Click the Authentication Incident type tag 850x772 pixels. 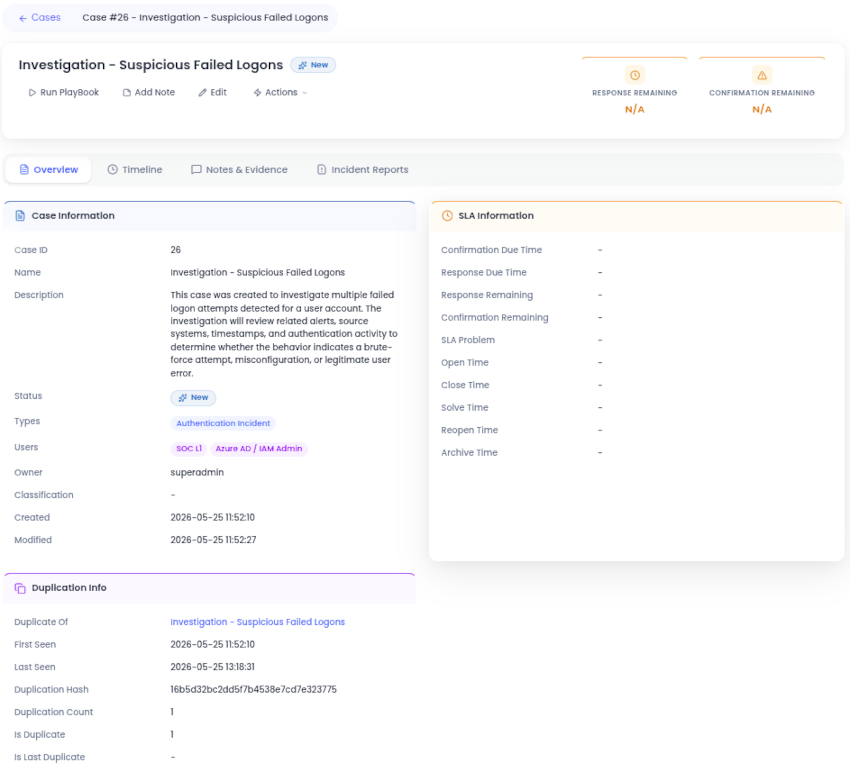point(223,423)
